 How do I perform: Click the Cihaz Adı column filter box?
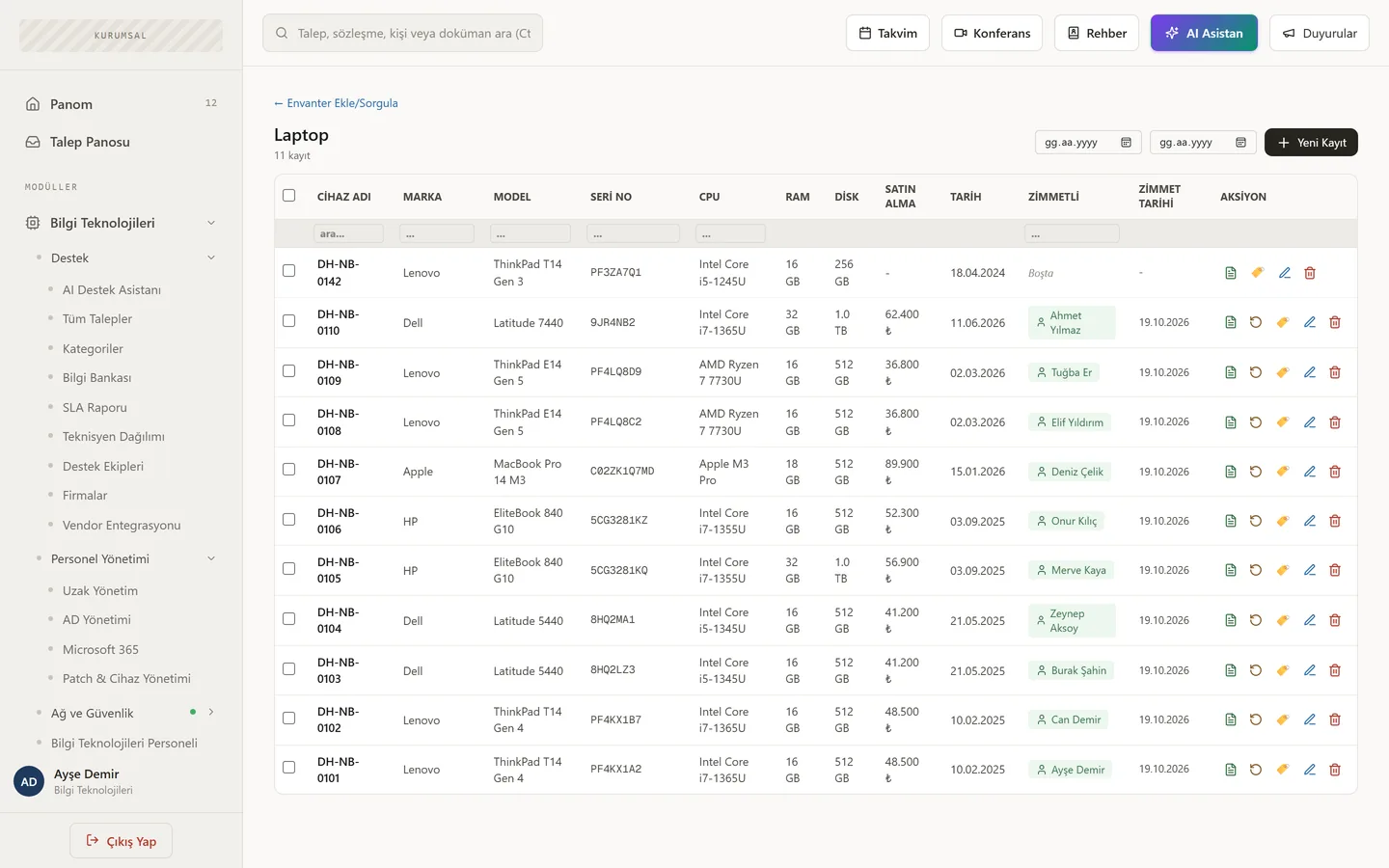(348, 233)
